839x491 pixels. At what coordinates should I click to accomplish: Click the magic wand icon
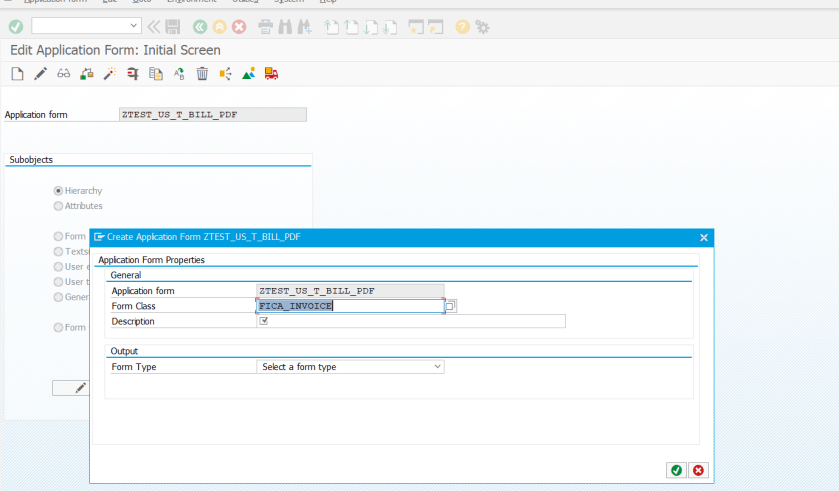click(110, 73)
